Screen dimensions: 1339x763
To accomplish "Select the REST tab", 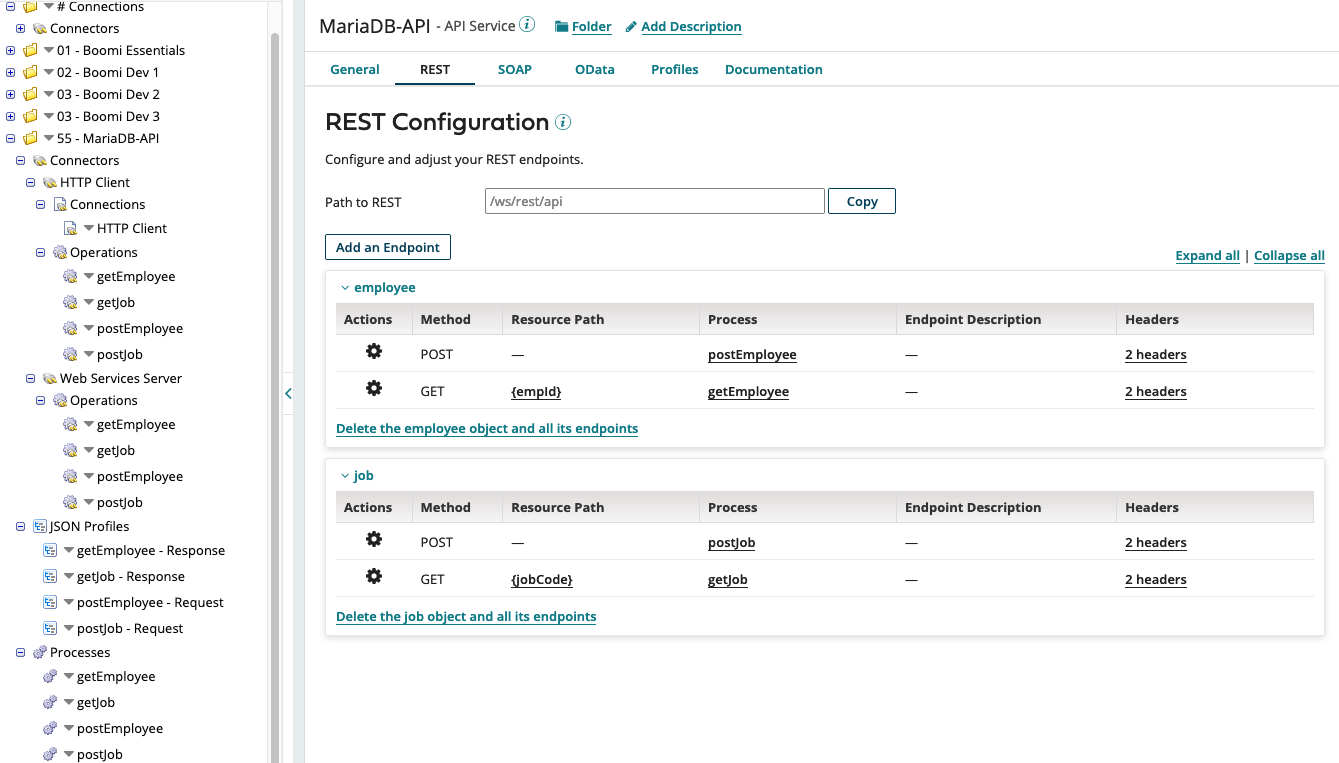I will pos(435,69).
